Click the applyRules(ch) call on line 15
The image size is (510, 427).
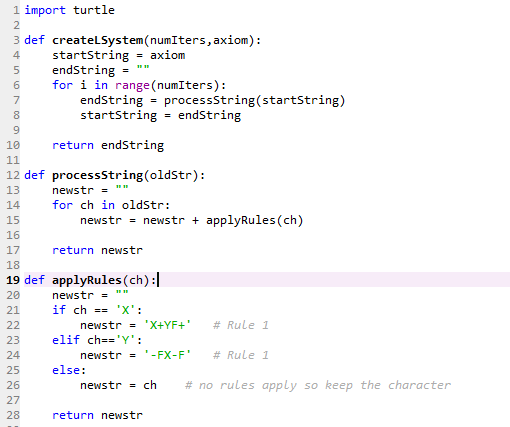[x=254, y=220]
